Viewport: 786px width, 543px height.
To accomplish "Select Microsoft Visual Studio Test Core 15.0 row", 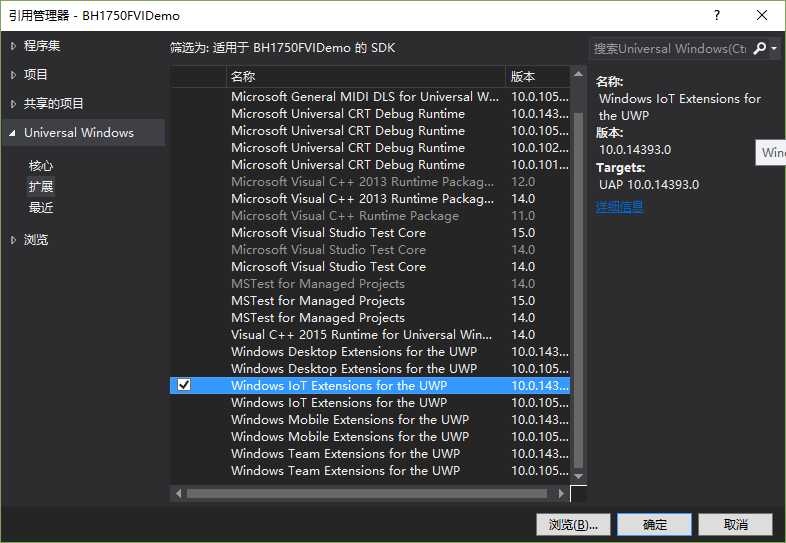I will (x=370, y=233).
